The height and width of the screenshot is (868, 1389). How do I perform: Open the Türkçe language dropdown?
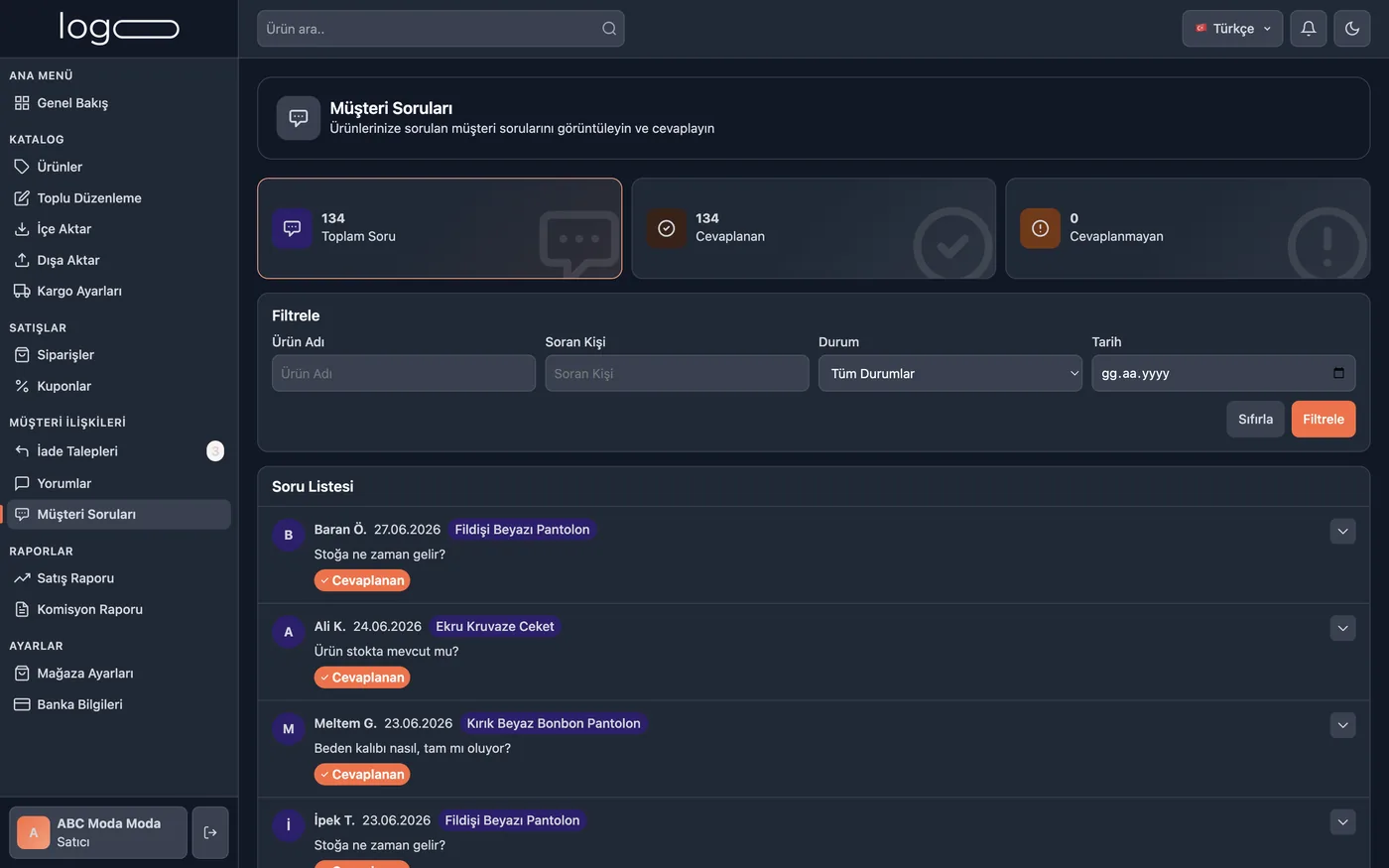[1232, 29]
